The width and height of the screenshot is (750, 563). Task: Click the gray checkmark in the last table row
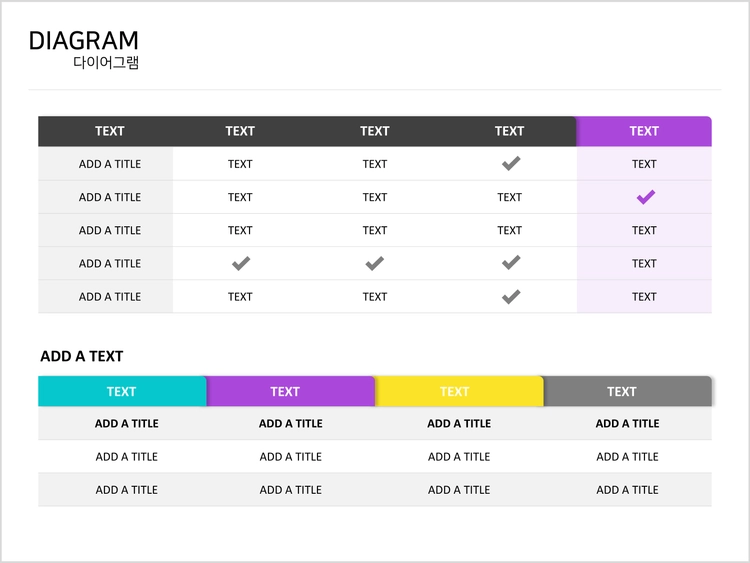point(510,297)
